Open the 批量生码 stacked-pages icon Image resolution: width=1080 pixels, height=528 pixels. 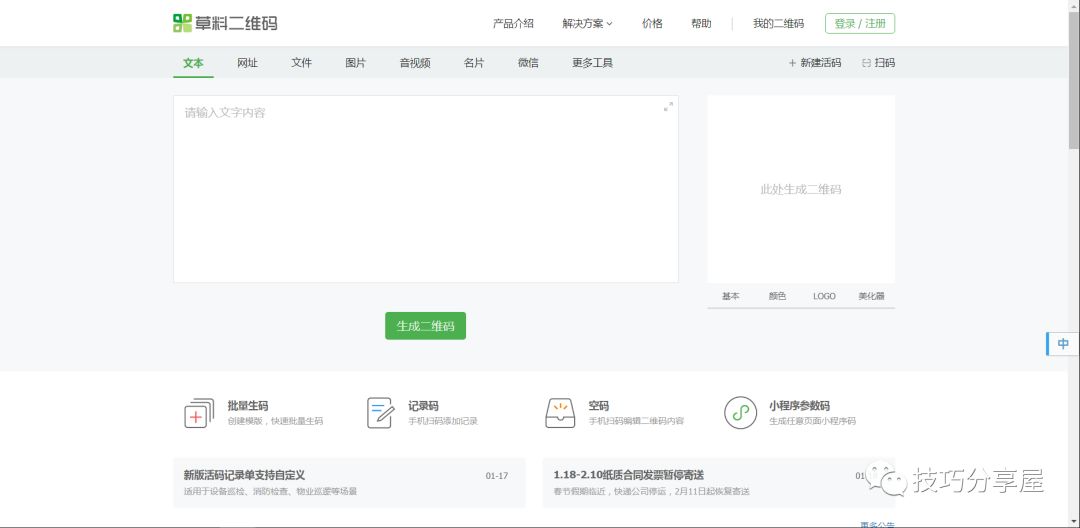(x=199, y=413)
